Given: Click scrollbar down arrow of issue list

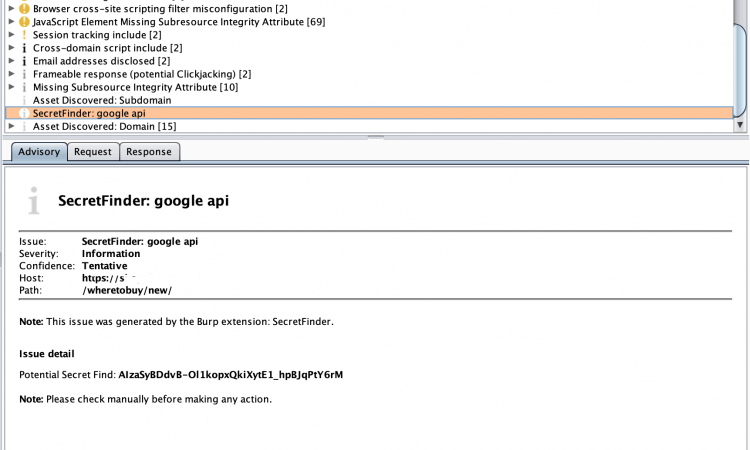Looking at the screenshot, I should 740,125.
